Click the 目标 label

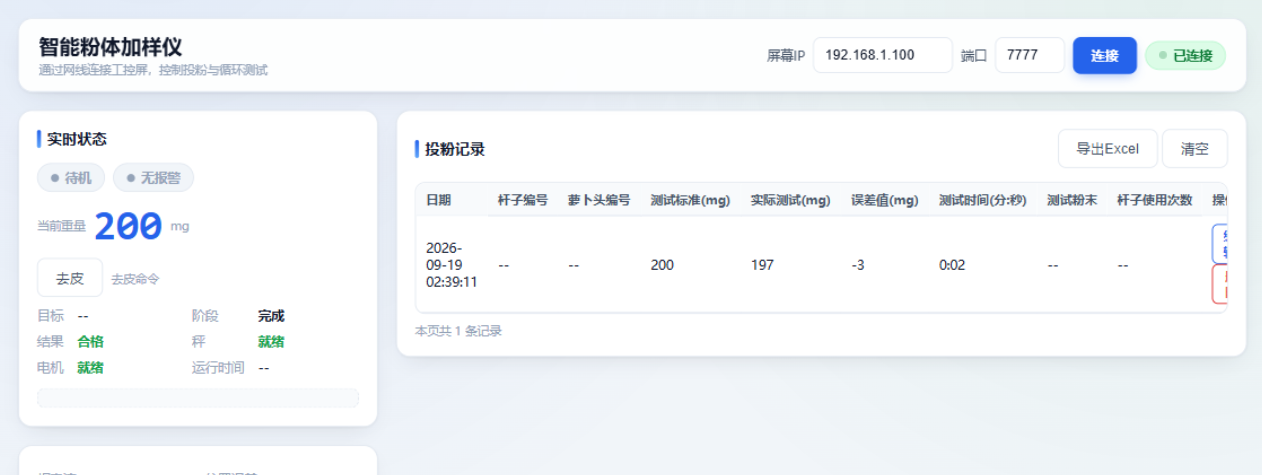tap(50, 316)
